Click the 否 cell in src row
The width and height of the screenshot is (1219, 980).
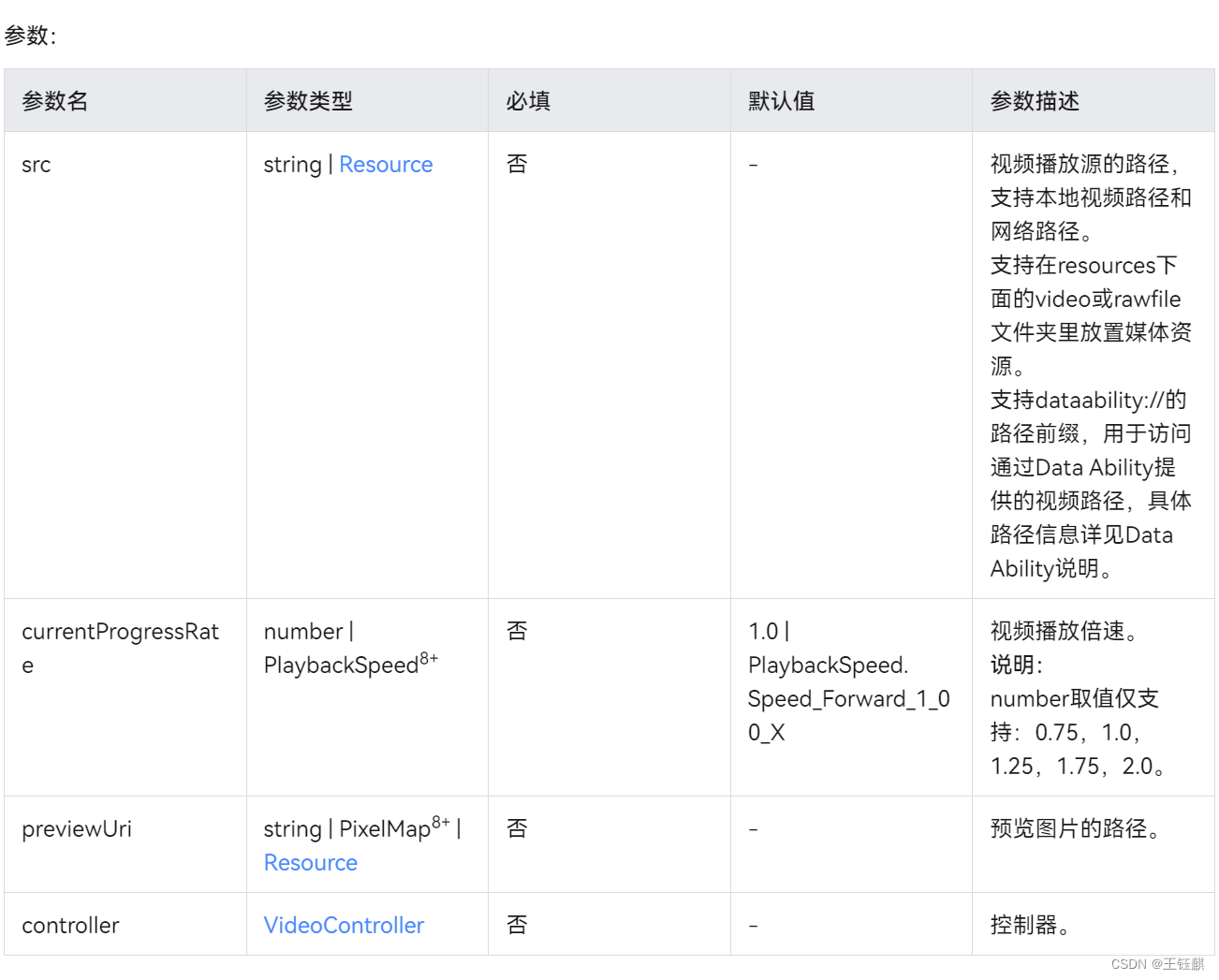518,165
